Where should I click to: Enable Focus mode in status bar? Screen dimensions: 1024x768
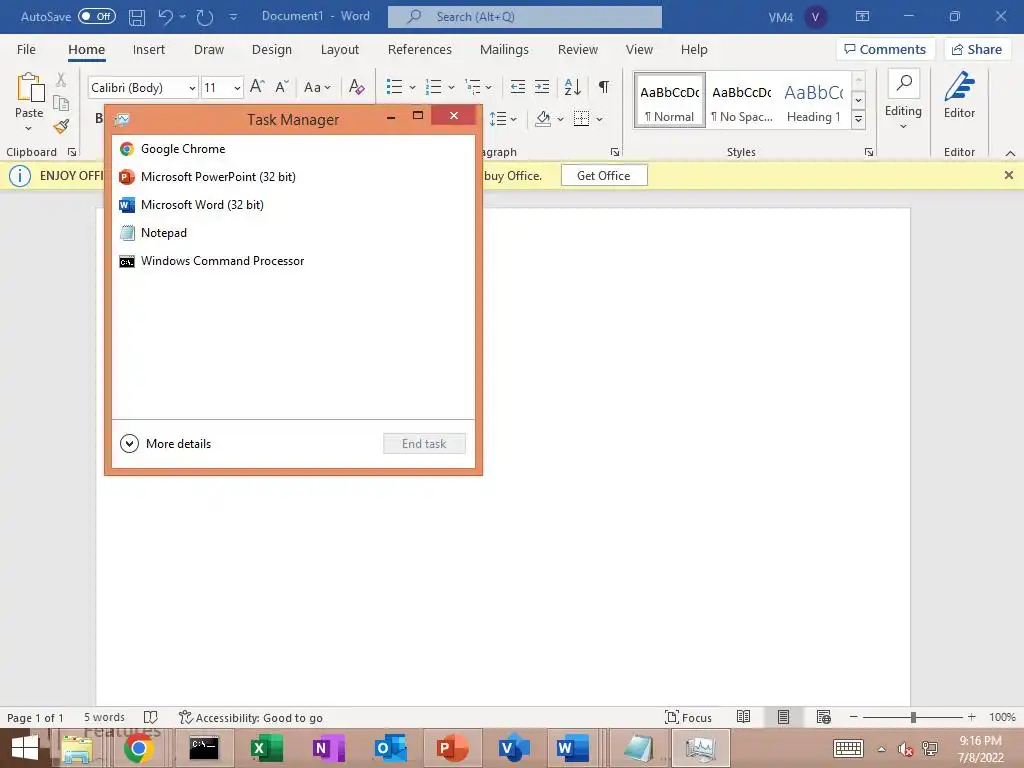coord(688,717)
